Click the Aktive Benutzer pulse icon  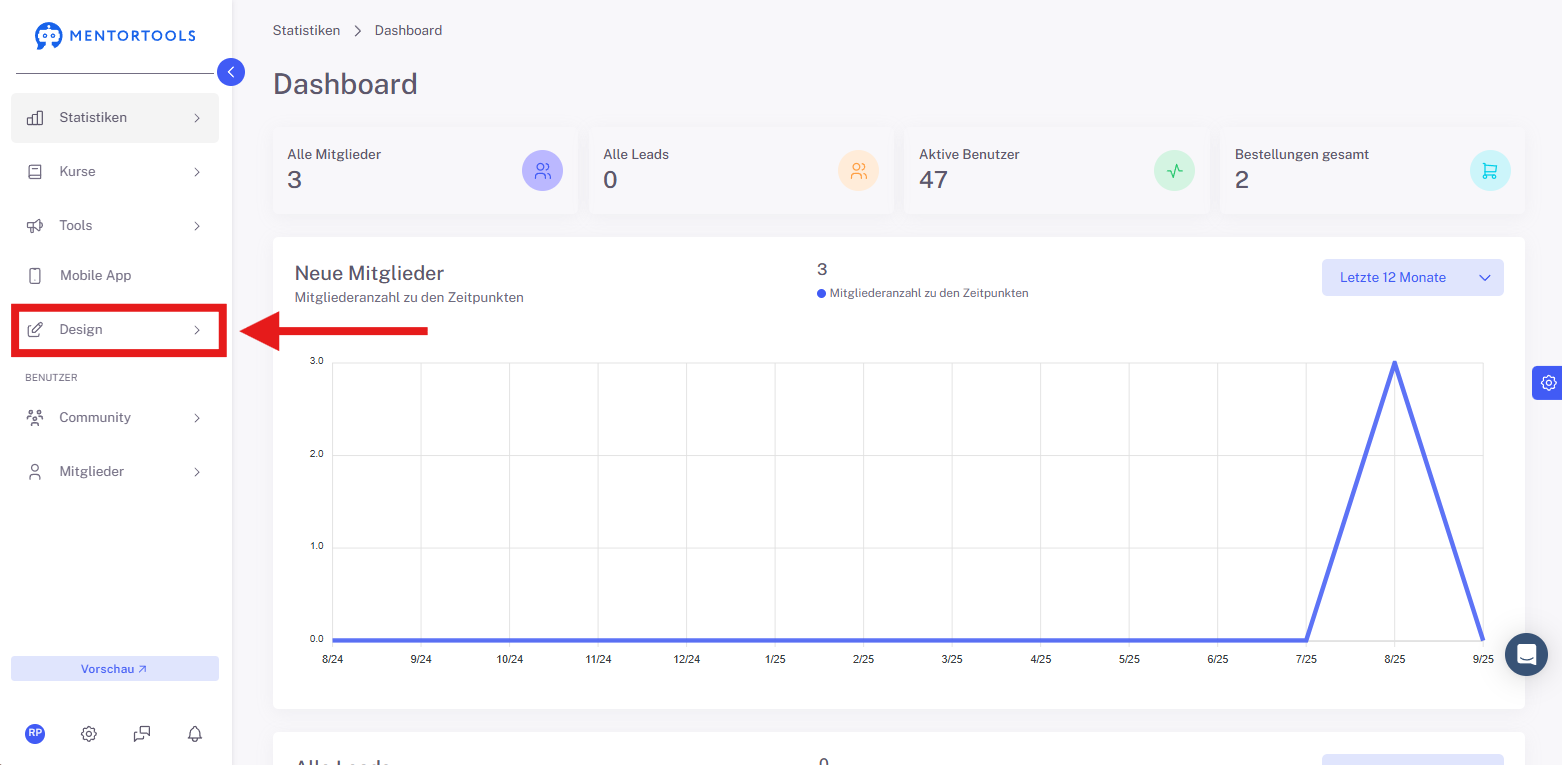(1174, 171)
